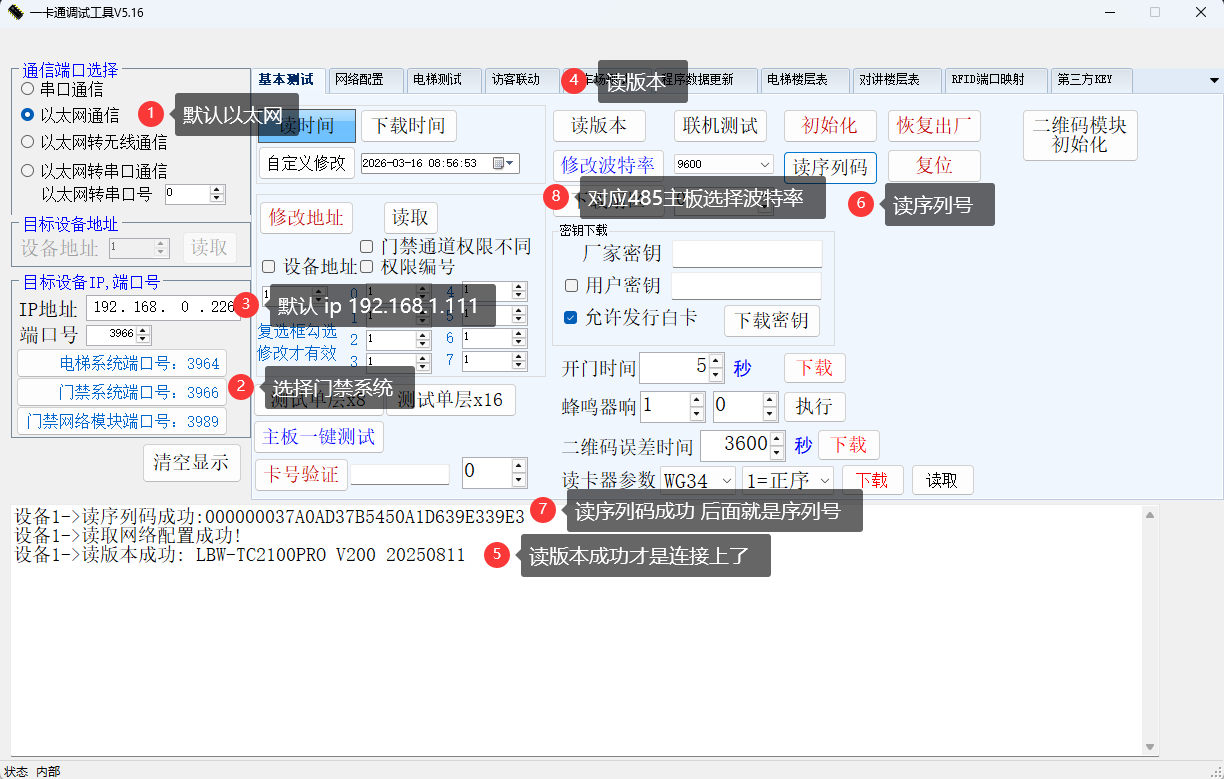Screen dimensions: 1224x779
Task: Show hidden tabs with the tab overflow arrow
Action: pyautogui.click(x=1215, y=80)
